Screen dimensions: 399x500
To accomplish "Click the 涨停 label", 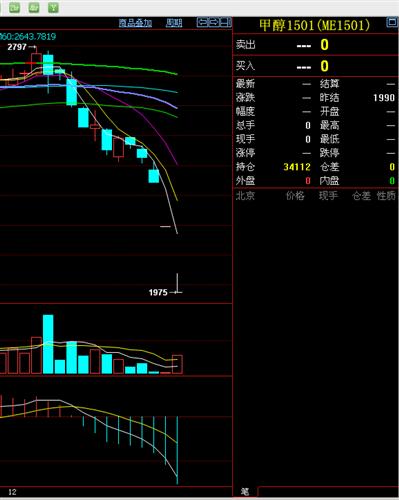I will [x=245, y=153].
